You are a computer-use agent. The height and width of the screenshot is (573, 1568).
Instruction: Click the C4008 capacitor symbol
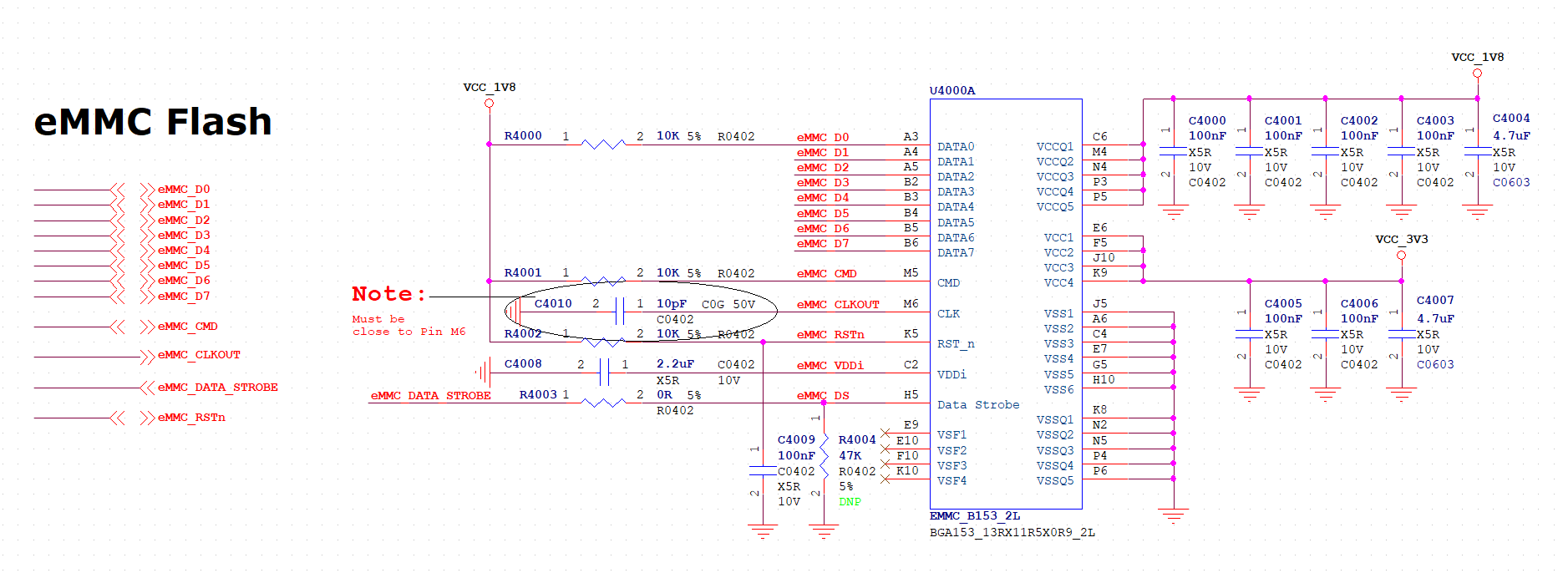point(604,373)
